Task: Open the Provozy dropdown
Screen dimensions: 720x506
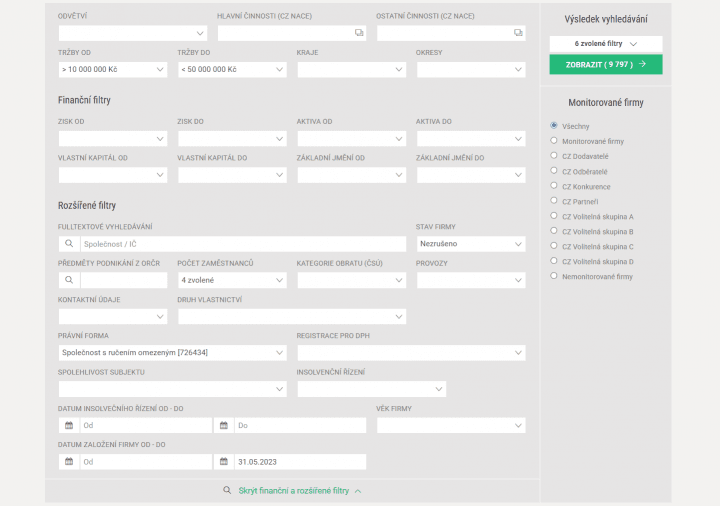Action: coord(471,280)
